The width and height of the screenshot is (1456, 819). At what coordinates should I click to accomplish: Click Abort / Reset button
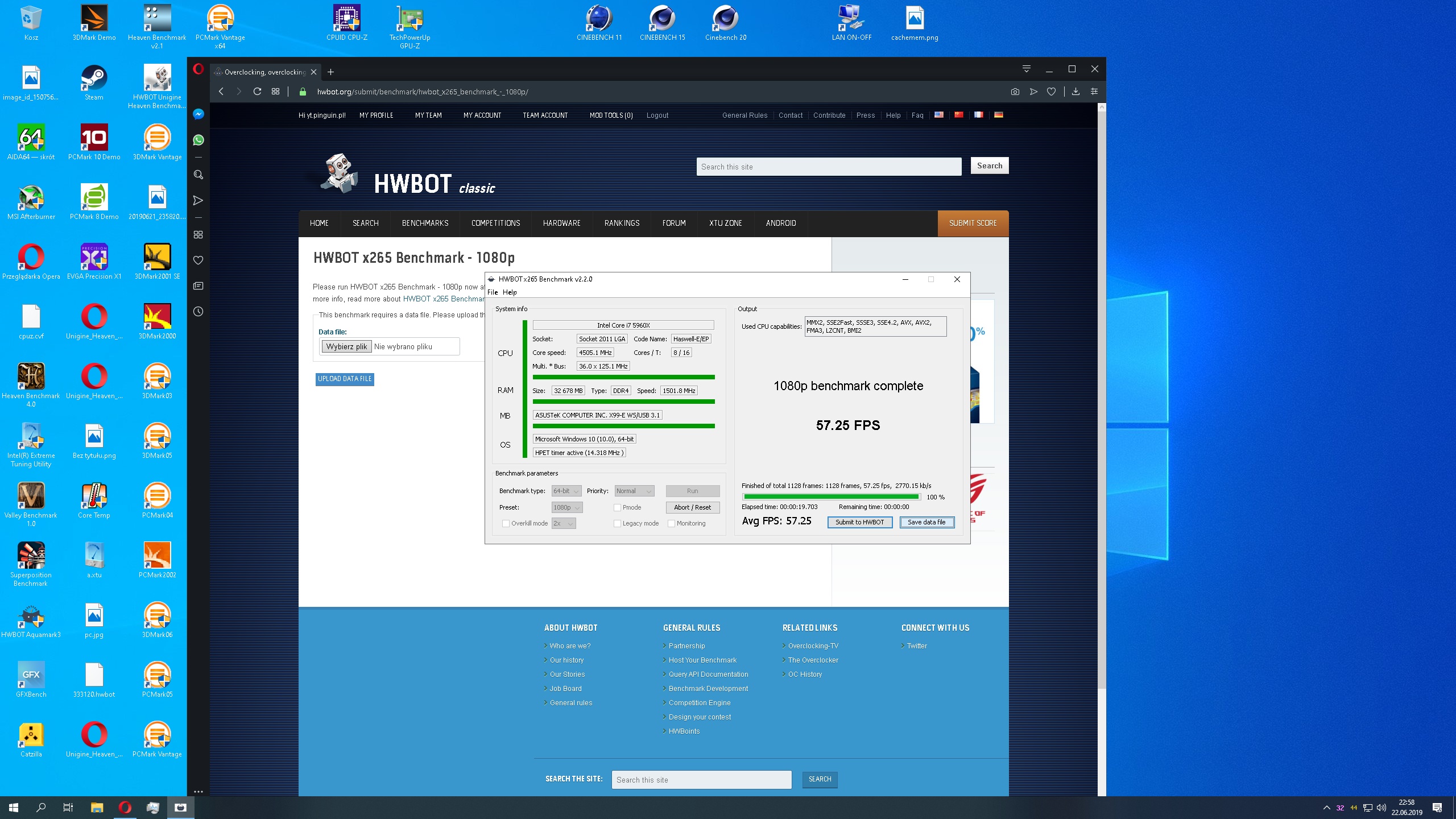pyautogui.click(x=692, y=507)
